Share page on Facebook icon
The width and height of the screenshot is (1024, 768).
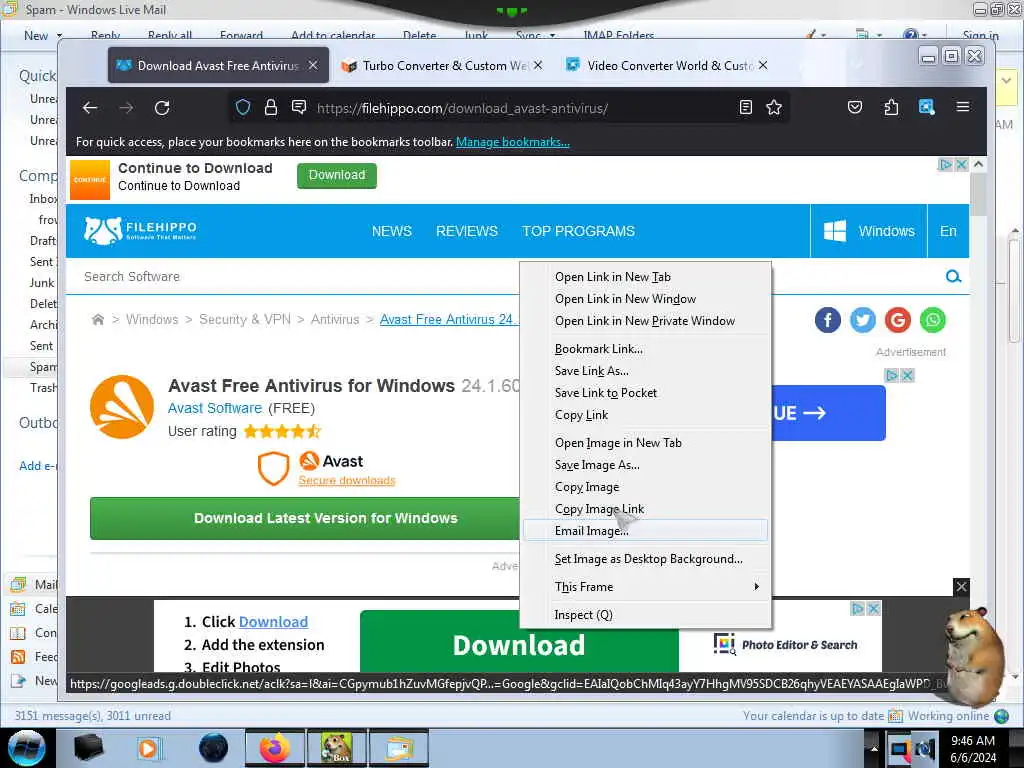pos(827,320)
